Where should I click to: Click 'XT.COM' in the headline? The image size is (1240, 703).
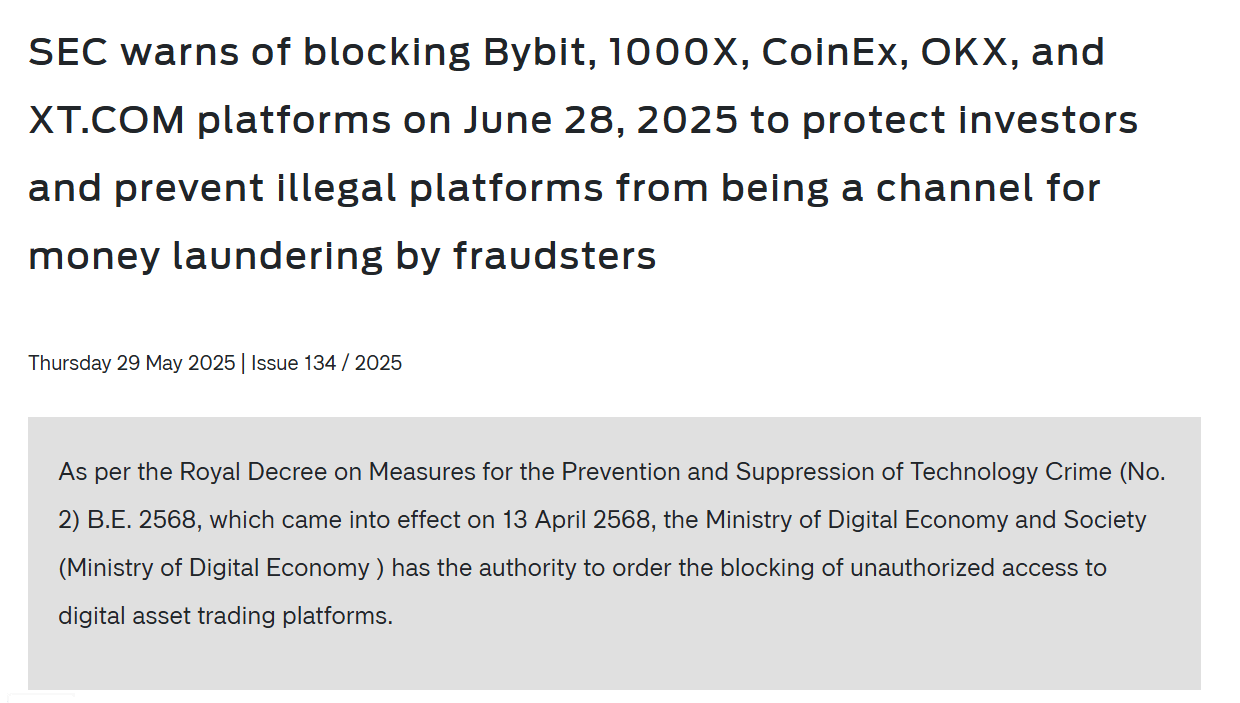coord(107,120)
